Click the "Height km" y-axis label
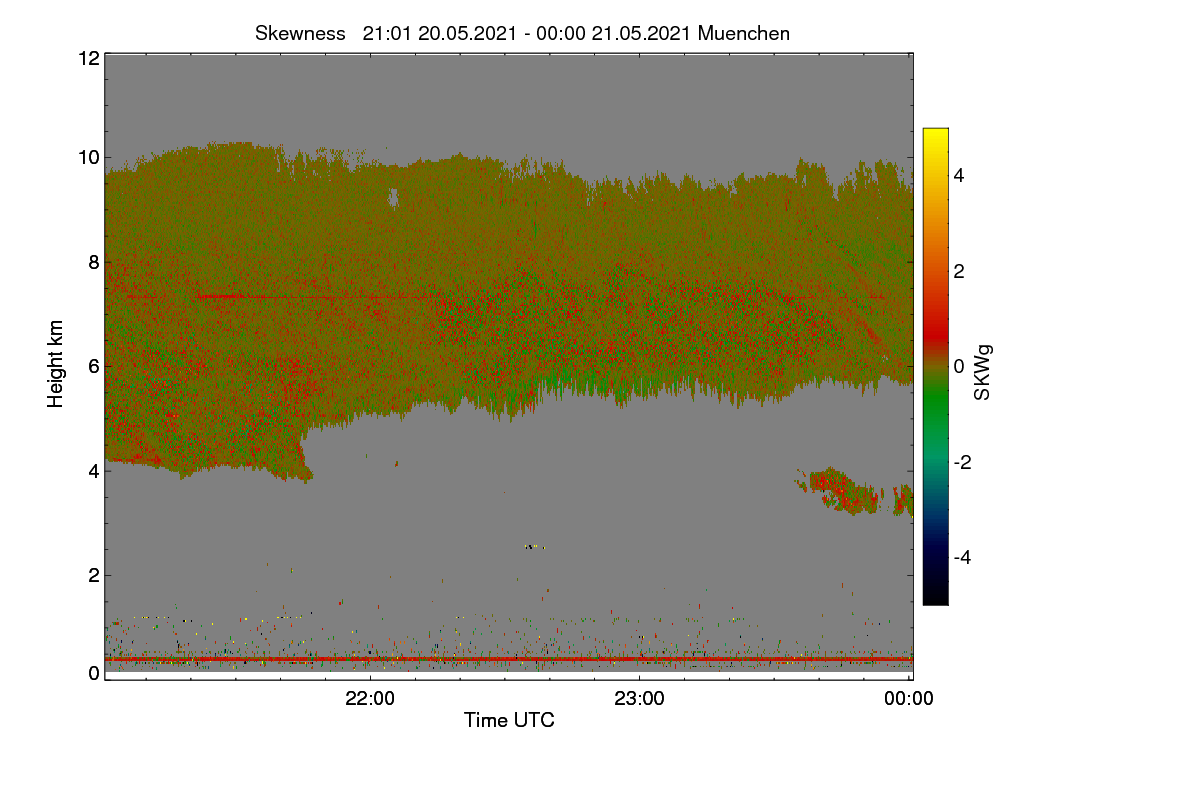Screen dimensions: 1200x800 (56, 364)
